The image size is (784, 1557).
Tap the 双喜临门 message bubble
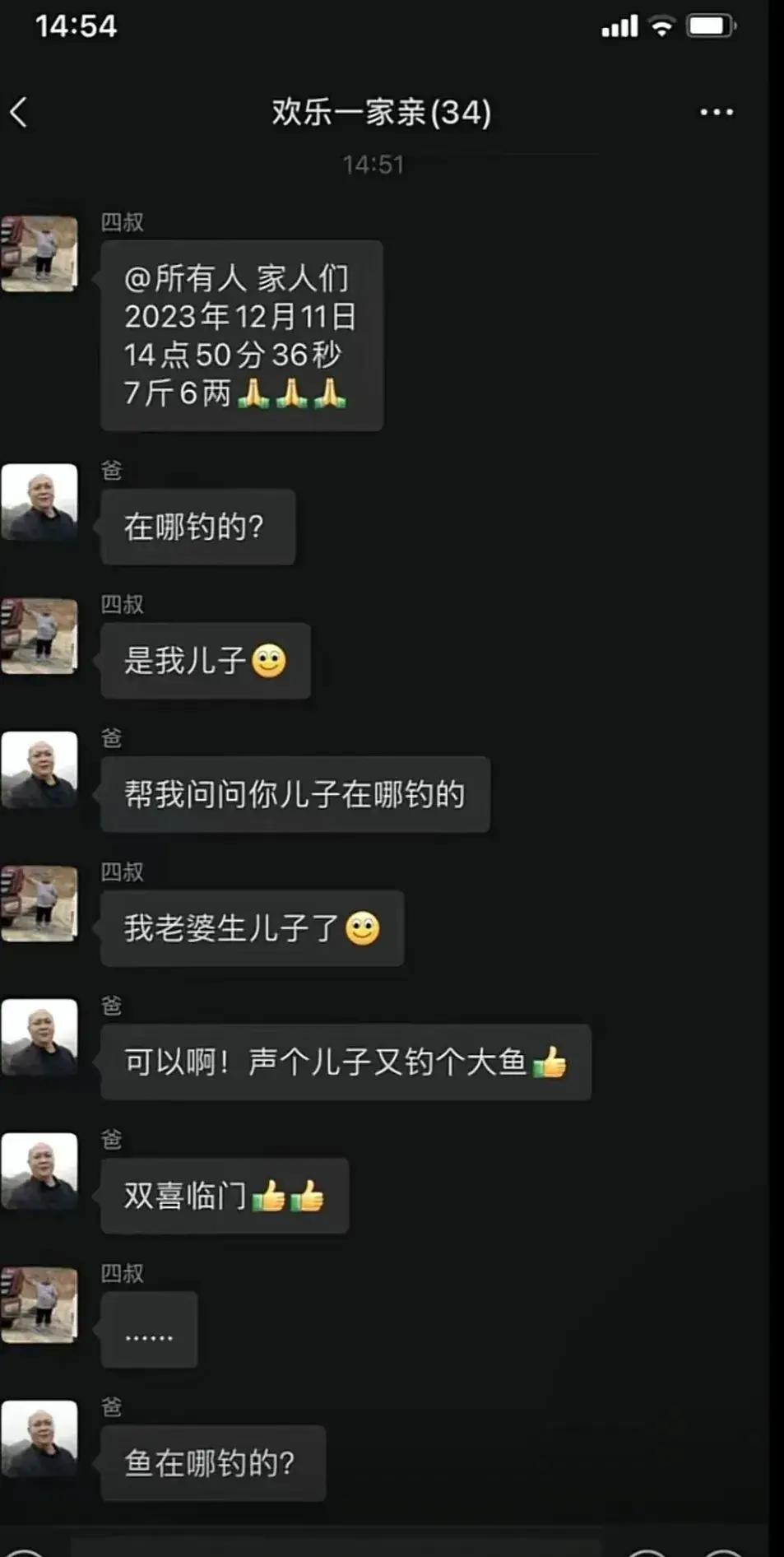pyautogui.click(x=225, y=1196)
